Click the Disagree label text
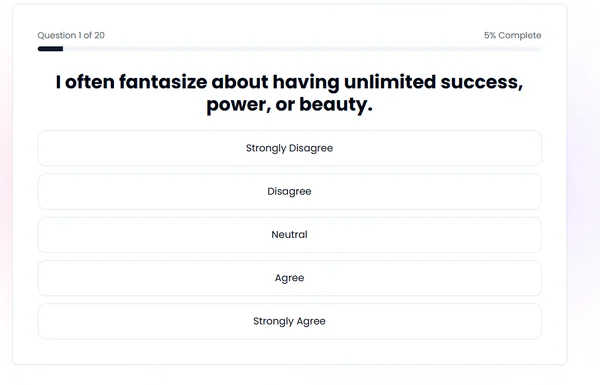This screenshot has width=600, height=385. (x=289, y=191)
